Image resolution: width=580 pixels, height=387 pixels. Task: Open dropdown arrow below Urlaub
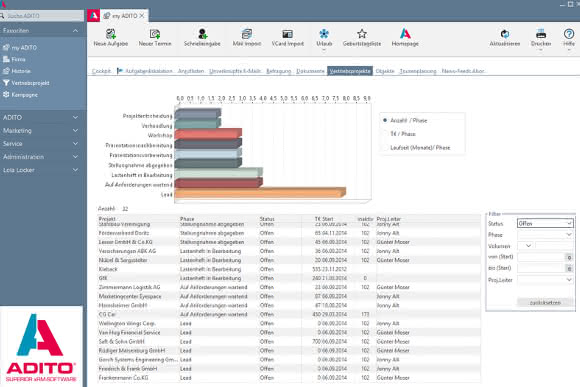(324, 50)
